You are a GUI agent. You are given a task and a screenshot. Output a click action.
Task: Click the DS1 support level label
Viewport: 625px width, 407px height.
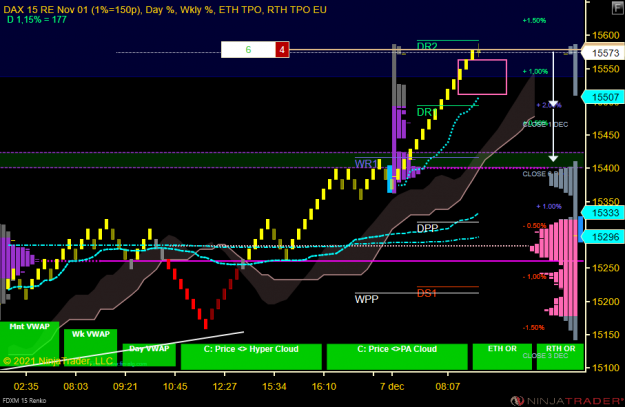tap(426, 293)
